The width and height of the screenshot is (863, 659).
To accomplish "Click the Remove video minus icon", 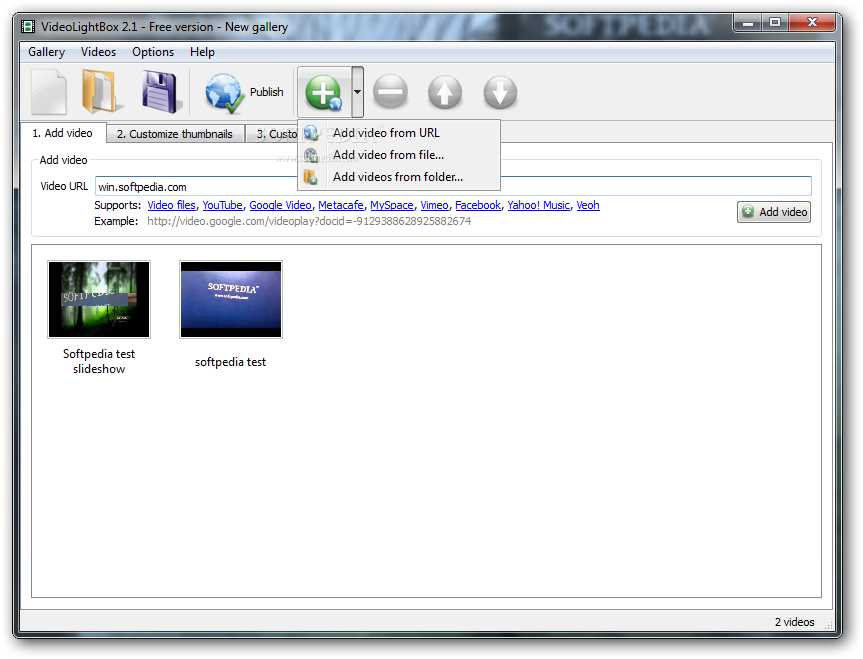I will 390,92.
